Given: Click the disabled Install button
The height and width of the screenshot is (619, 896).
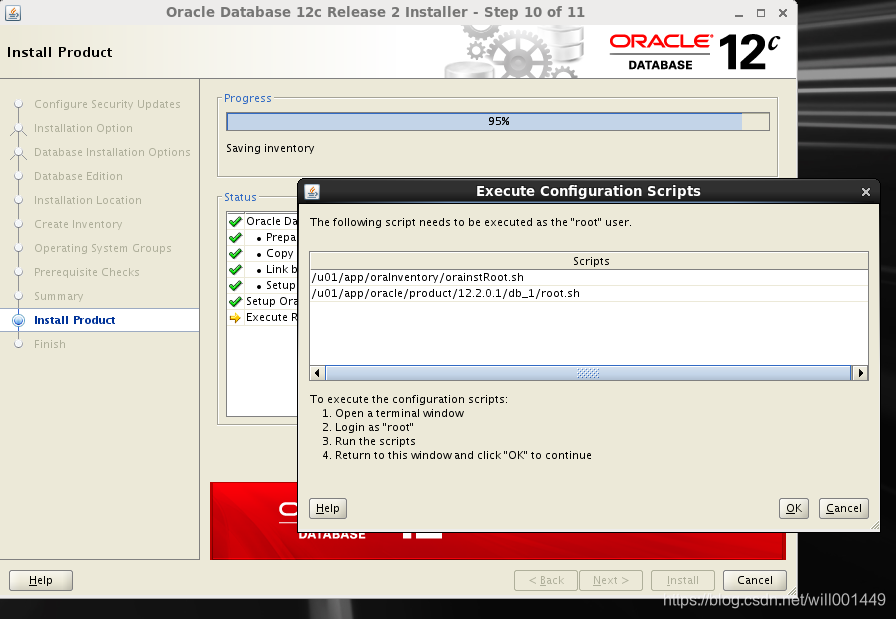Looking at the screenshot, I should tap(682, 580).
